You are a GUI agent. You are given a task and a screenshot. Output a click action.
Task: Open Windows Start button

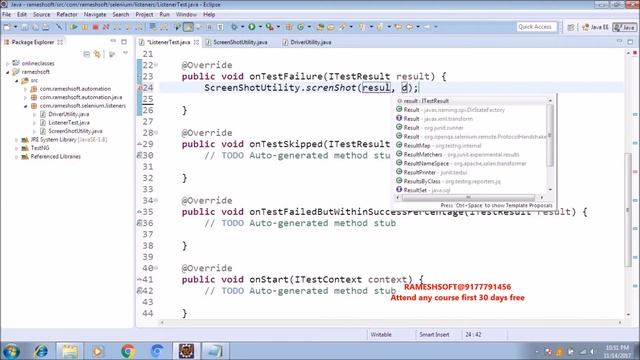click(x=11, y=351)
